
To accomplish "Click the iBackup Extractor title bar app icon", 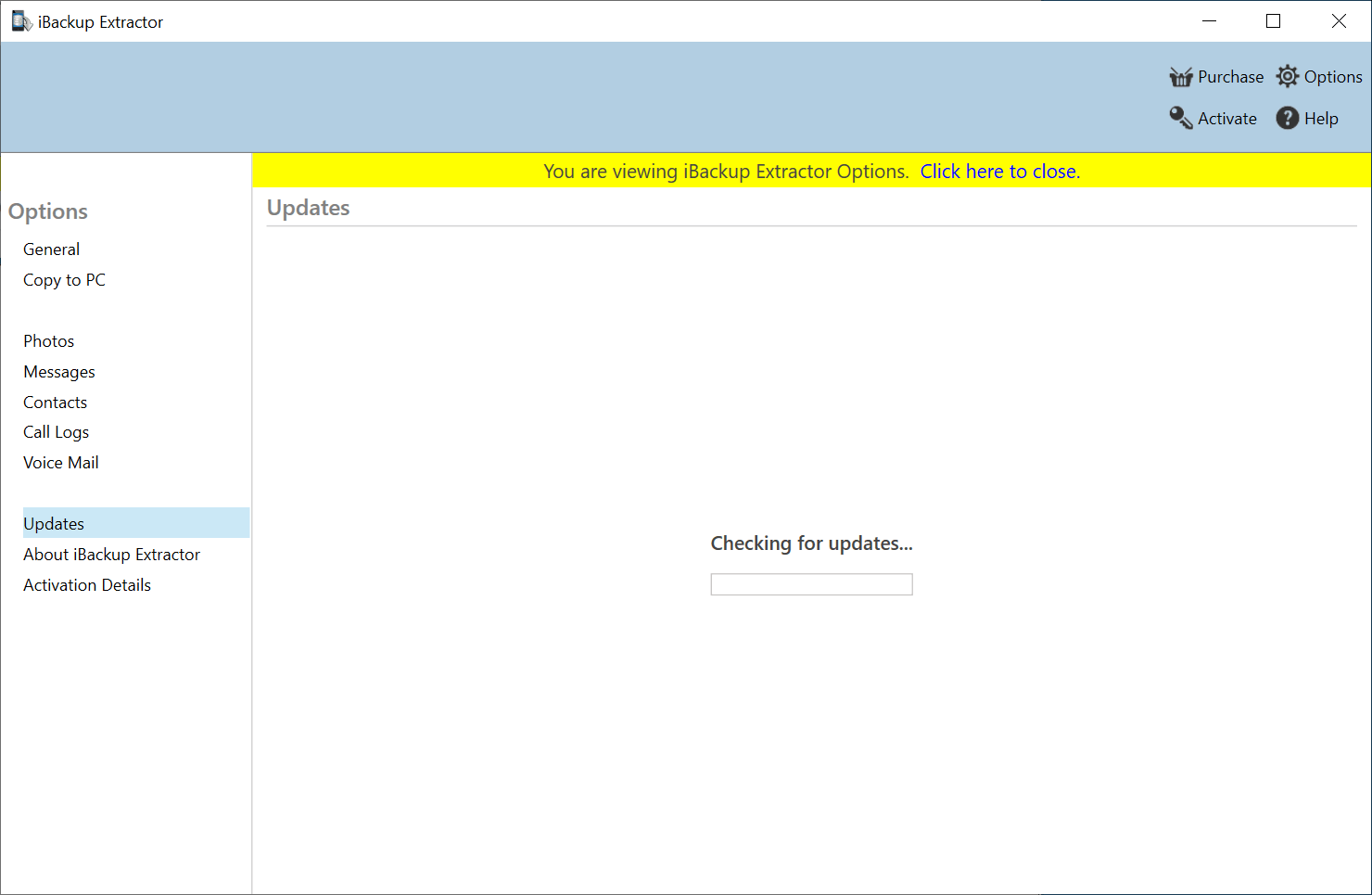I will (x=21, y=21).
